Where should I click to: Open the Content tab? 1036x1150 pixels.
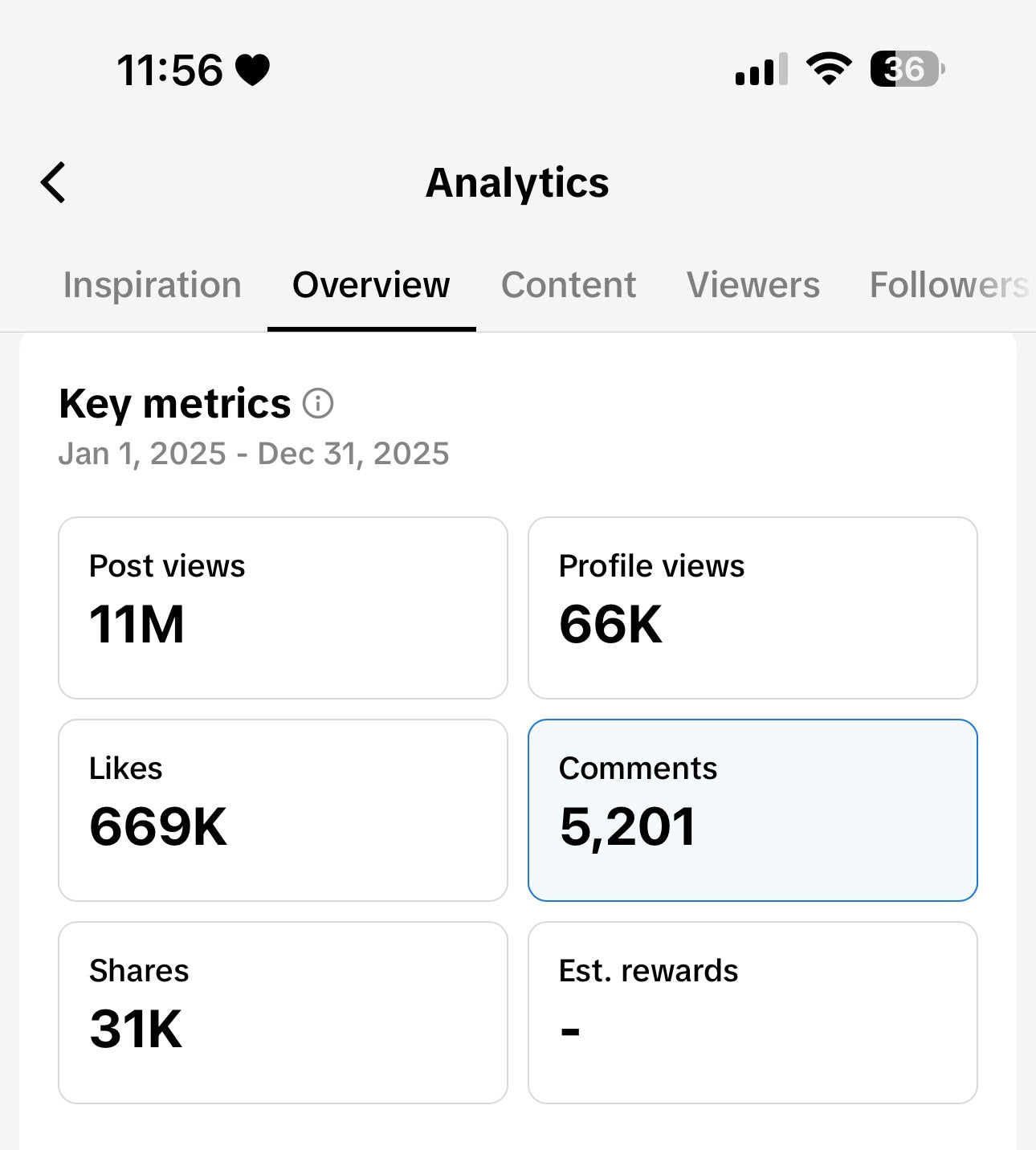(x=568, y=285)
